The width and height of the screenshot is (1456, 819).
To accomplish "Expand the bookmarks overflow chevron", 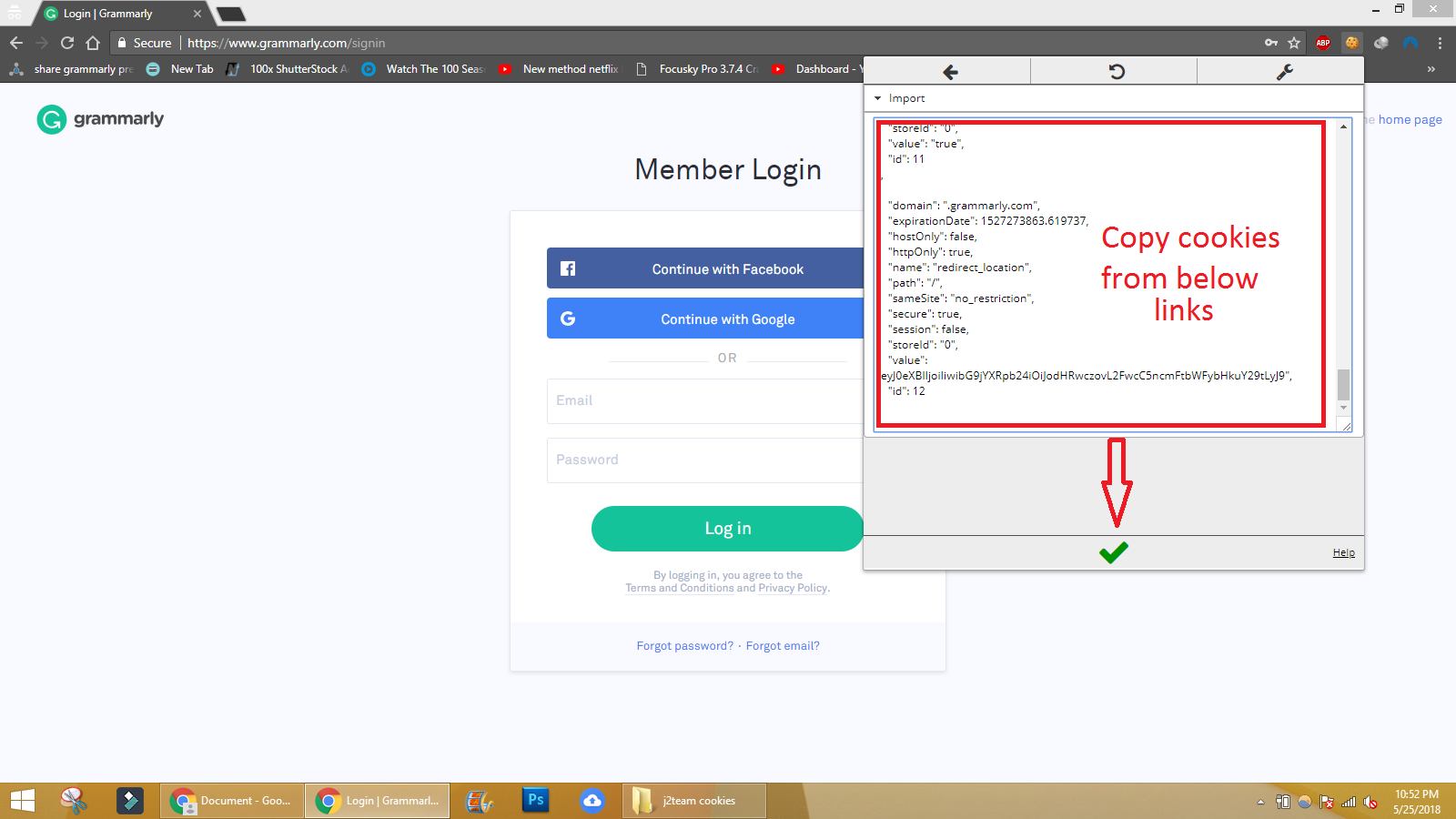I will [1431, 69].
